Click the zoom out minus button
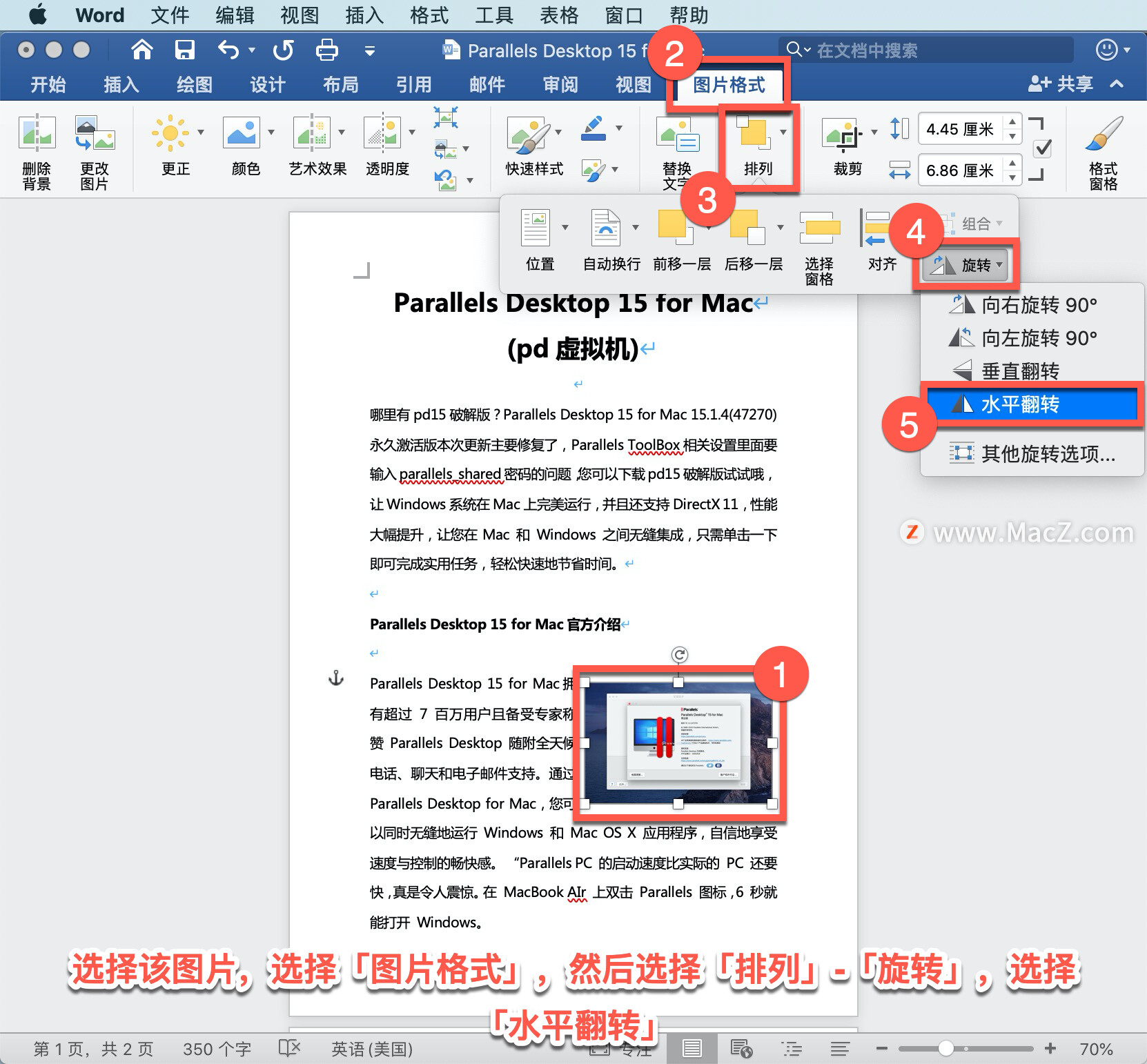Viewport: 1147px width, 1064px height. coord(881,1049)
